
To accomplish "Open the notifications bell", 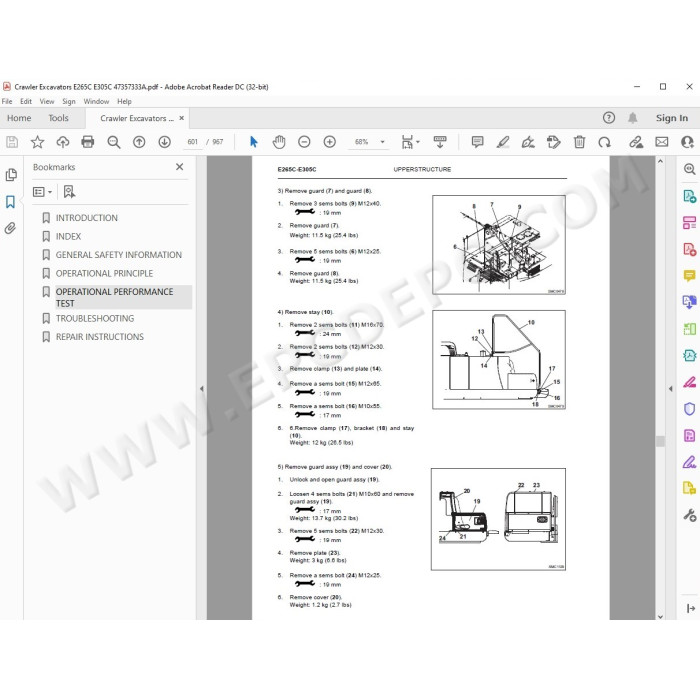I will click(633, 118).
